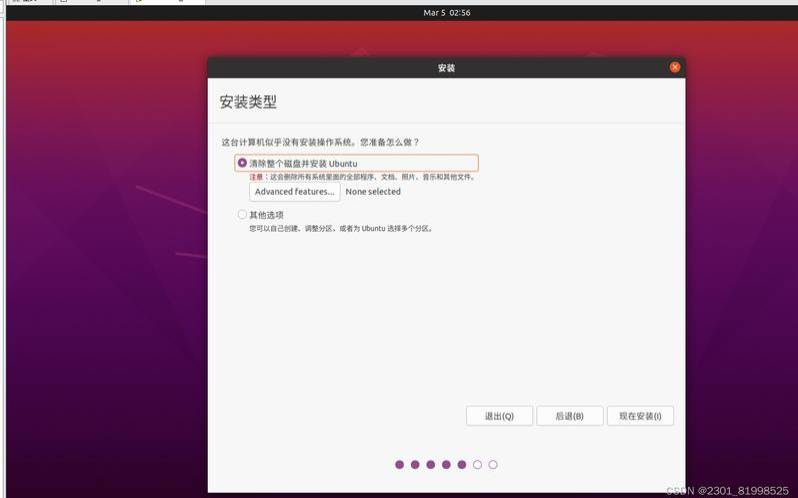This screenshot has width=798, height=498.
Task: Click the 'None selected' status text
Action: (x=373, y=192)
